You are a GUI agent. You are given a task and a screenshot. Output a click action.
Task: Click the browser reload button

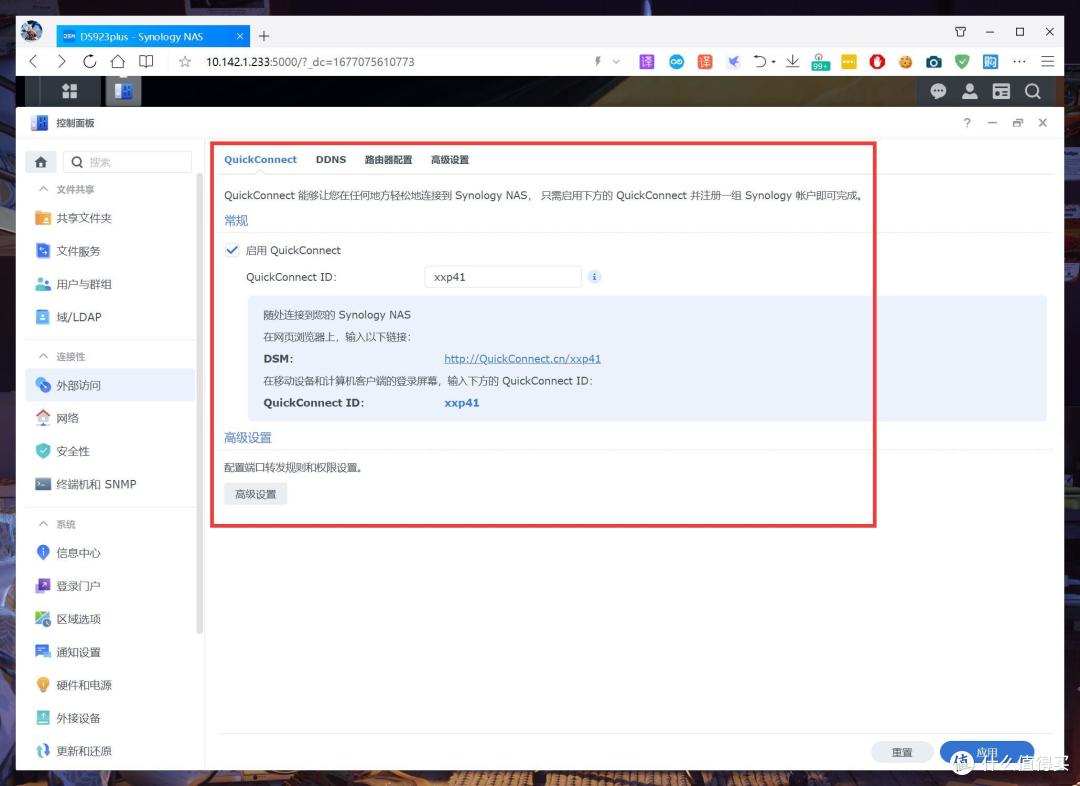(x=90, y=61)
